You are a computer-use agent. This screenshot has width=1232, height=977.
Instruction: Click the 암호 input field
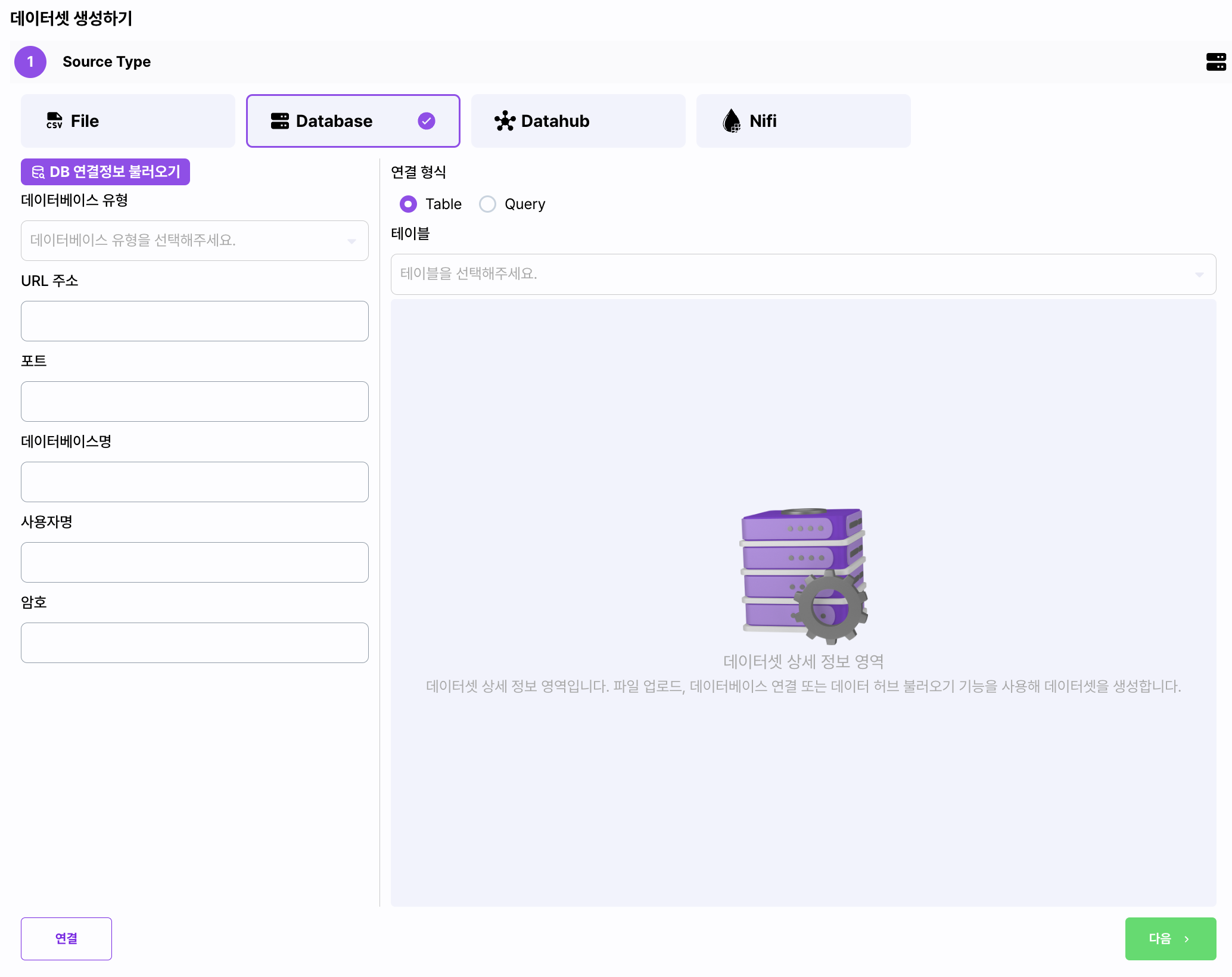point(195,643)
